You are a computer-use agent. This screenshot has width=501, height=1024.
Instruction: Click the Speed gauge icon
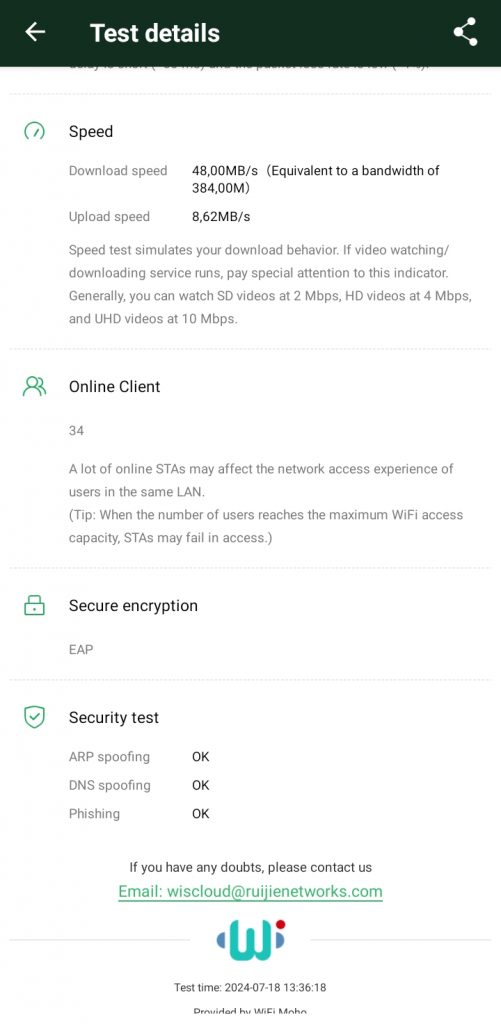(34, 131)
